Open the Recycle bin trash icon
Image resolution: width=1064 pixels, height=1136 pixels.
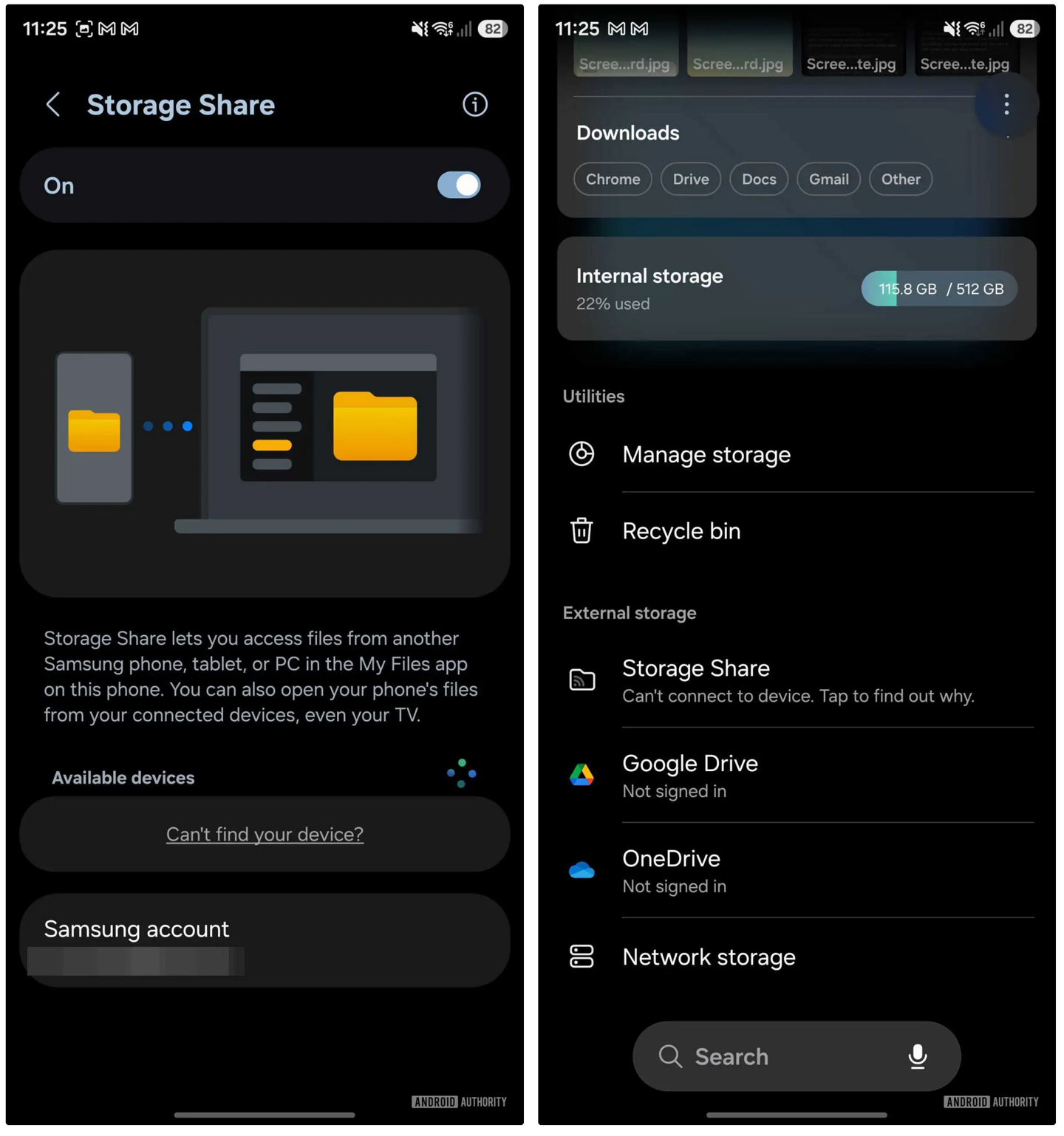(582, 531)
